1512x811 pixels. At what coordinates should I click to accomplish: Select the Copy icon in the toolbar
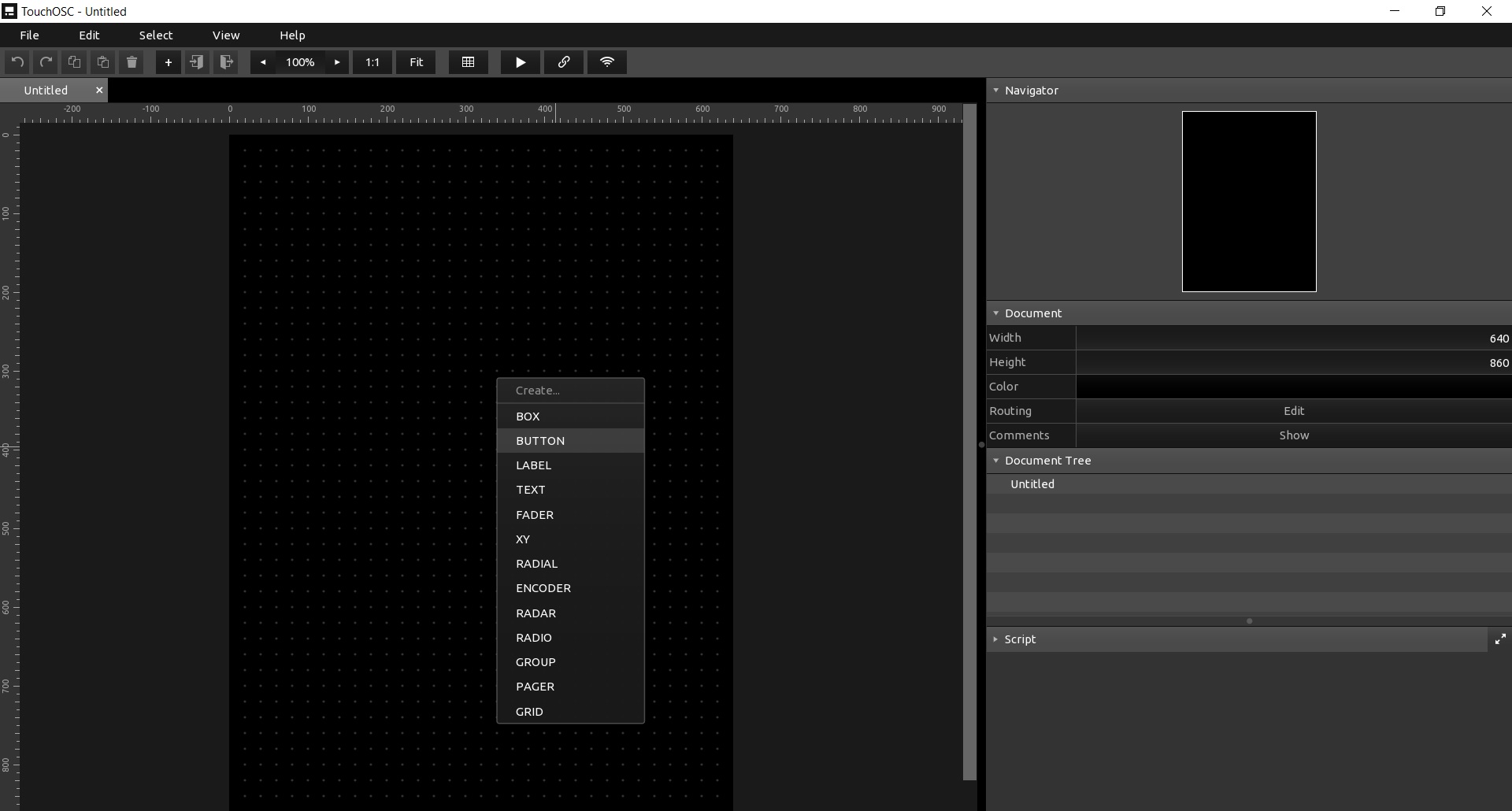pos(73,62)
